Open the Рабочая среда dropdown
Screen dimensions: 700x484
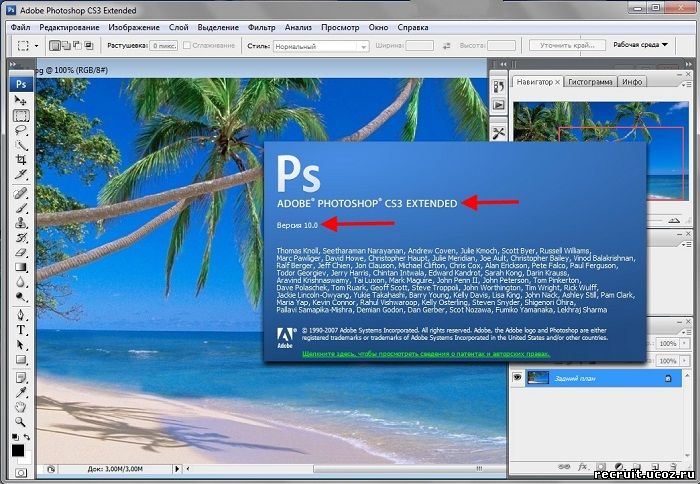click(640, 45)
